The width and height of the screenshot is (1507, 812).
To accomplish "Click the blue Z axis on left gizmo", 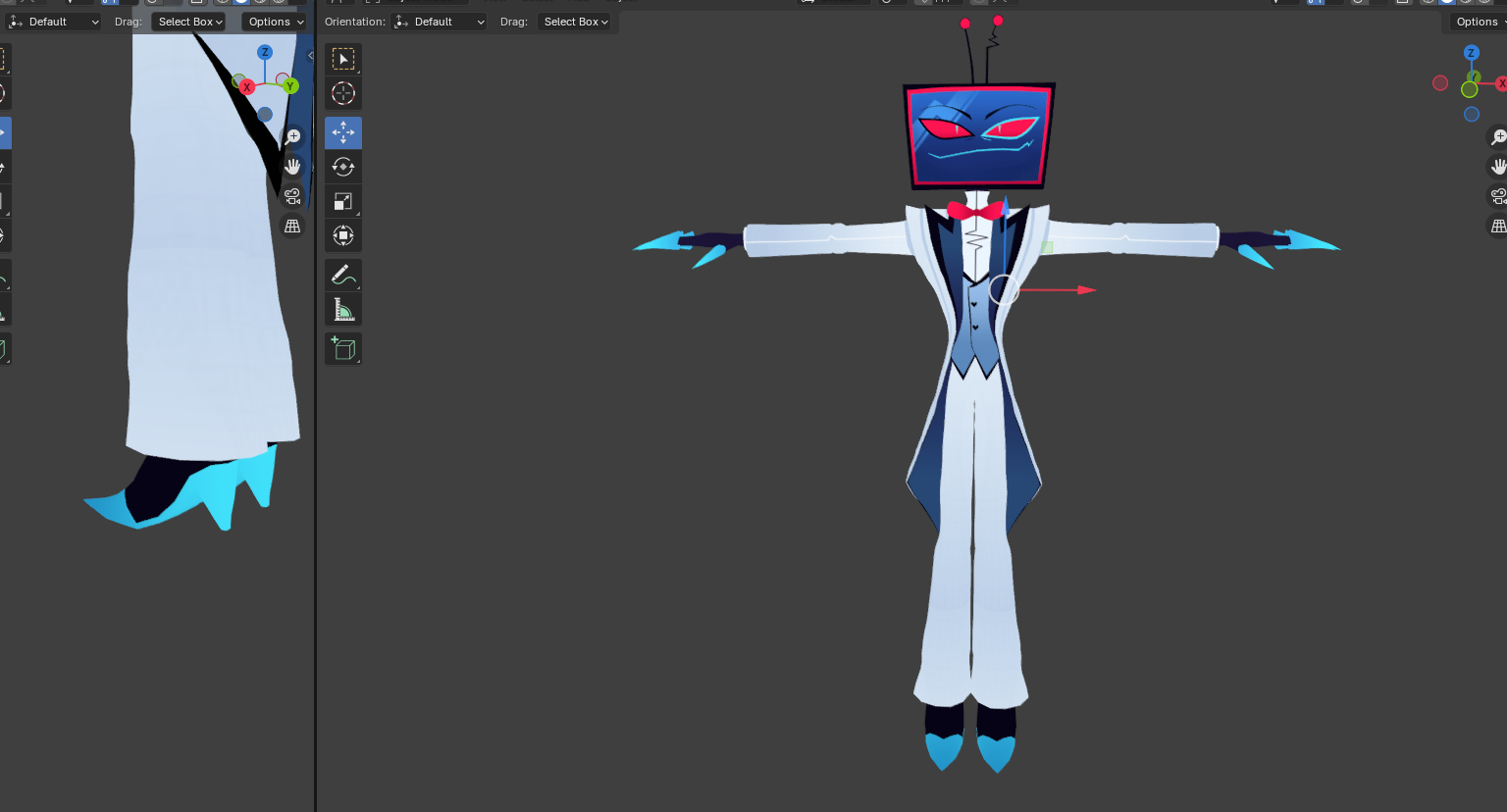I will click(265, 52).
